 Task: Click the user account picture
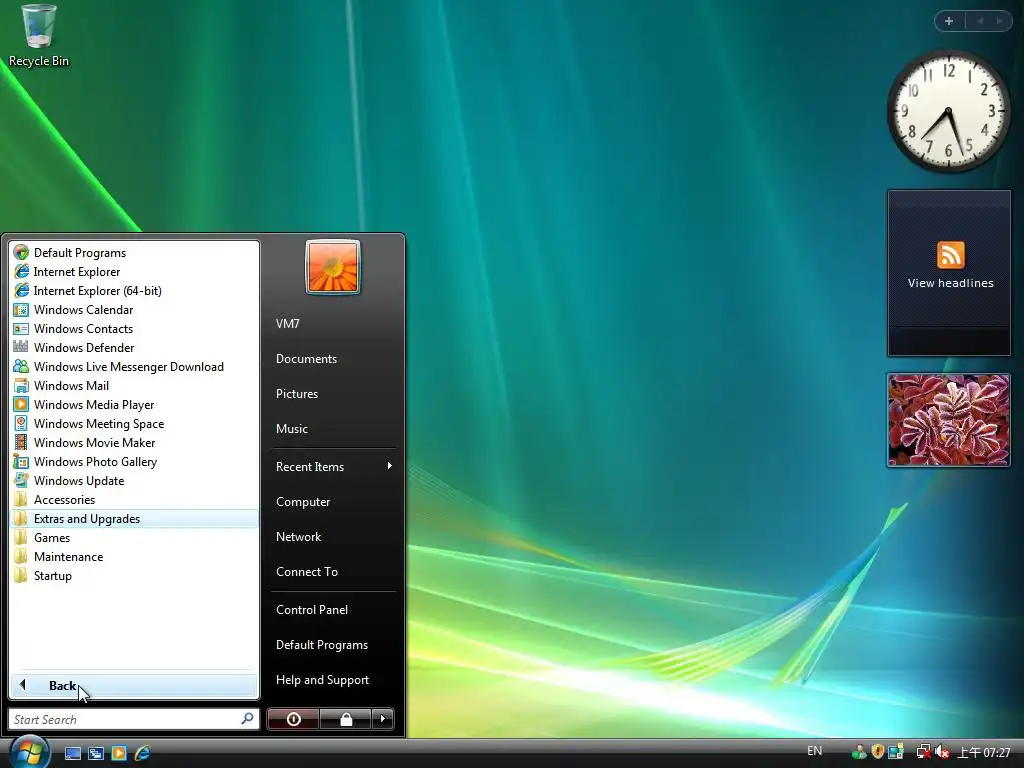pos(333,267)
